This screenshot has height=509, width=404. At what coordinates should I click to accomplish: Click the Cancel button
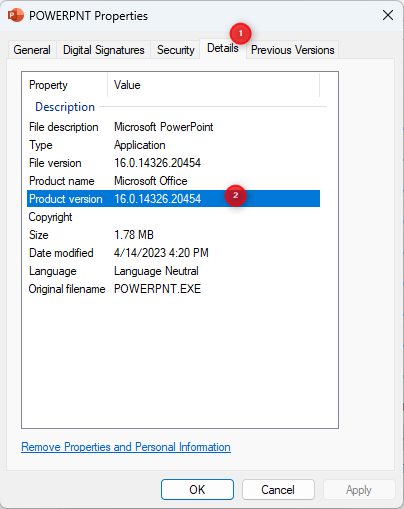278,490
